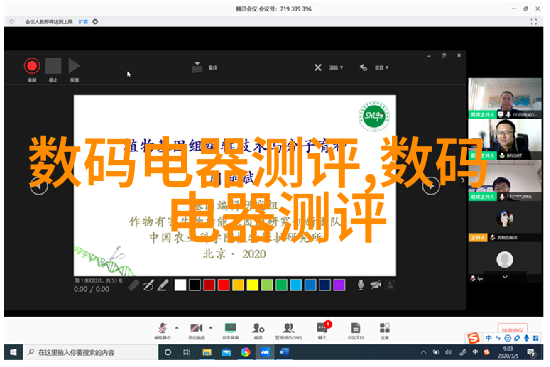The height and width of the screenshot is (367, 550).
Task: Start recording with the red record button
Action: tap(32, 66)
